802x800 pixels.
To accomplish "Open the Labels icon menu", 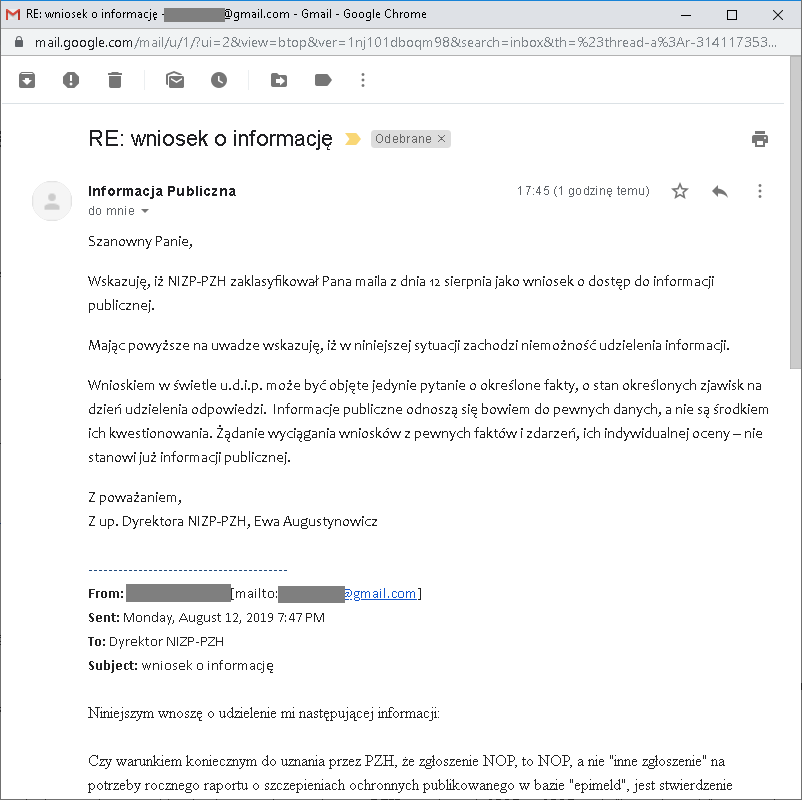I will 323,80.
